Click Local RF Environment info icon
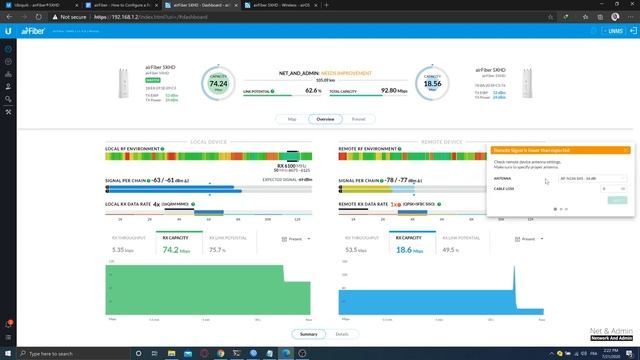 [x=162, y=149]
